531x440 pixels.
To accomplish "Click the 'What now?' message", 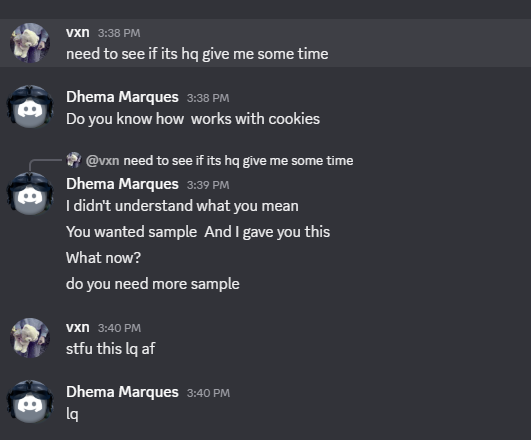I will [103, 258].
